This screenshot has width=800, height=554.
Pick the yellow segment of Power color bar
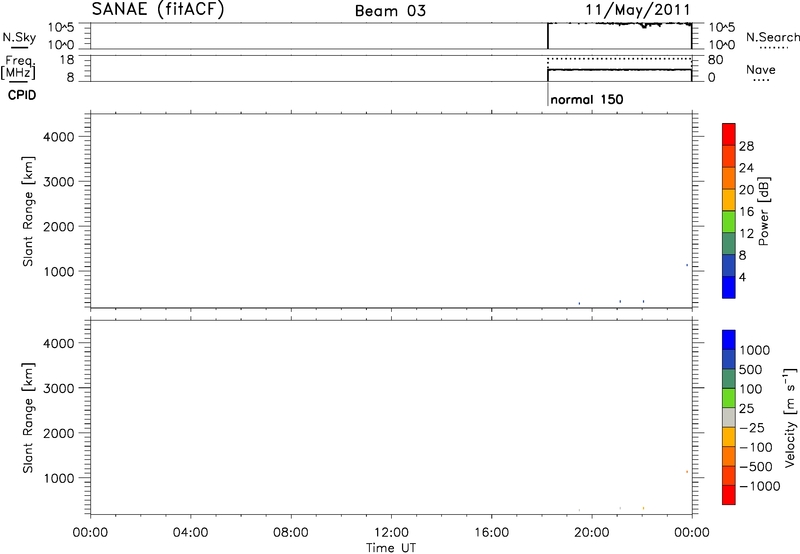[x=729, y=199]
